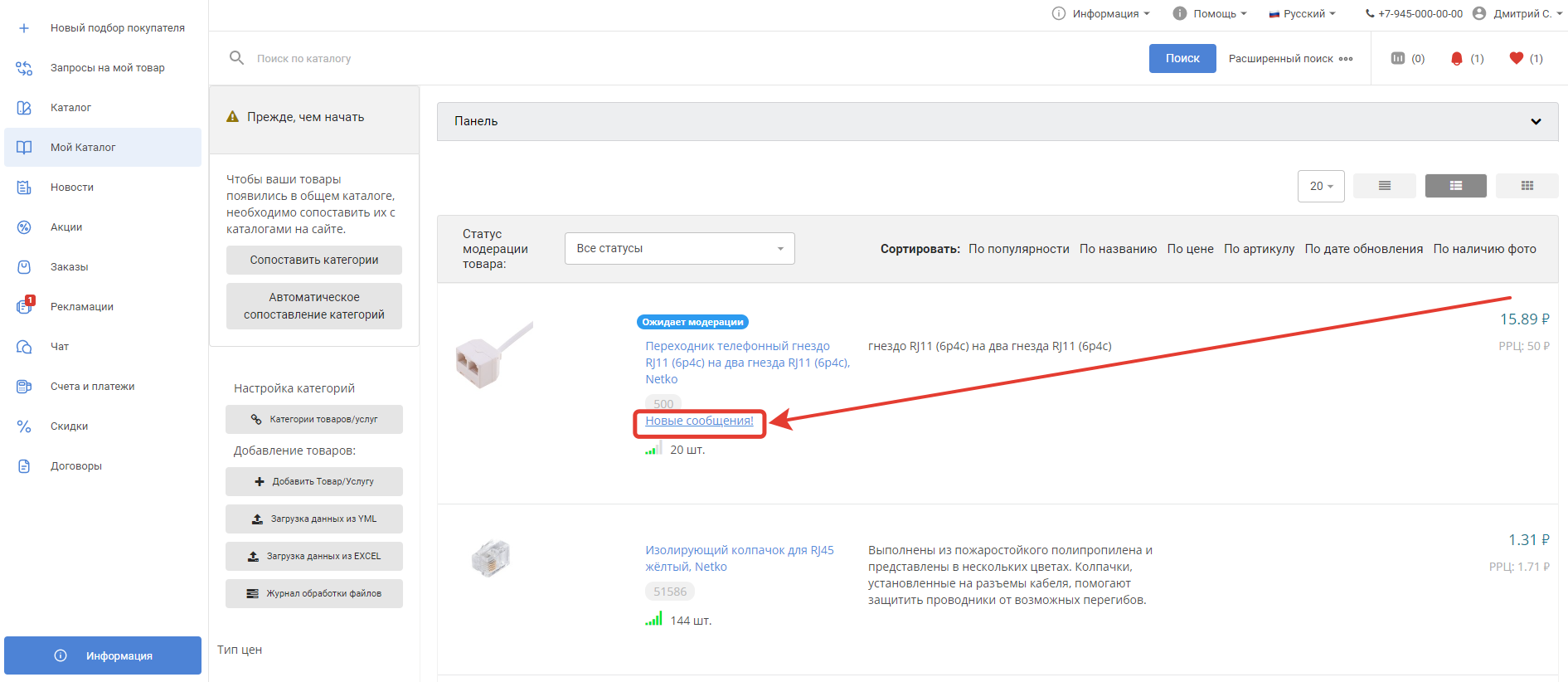Open Мой Каталог in the sidebar

pos(103,148)
